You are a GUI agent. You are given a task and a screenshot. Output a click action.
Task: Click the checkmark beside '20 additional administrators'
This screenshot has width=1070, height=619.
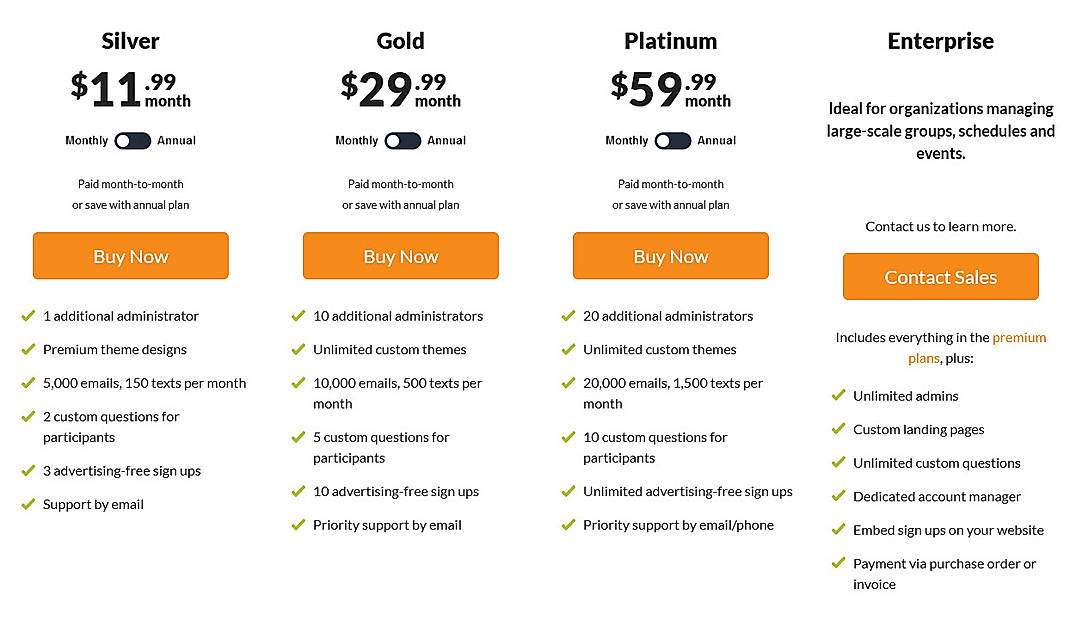[568, 316]
